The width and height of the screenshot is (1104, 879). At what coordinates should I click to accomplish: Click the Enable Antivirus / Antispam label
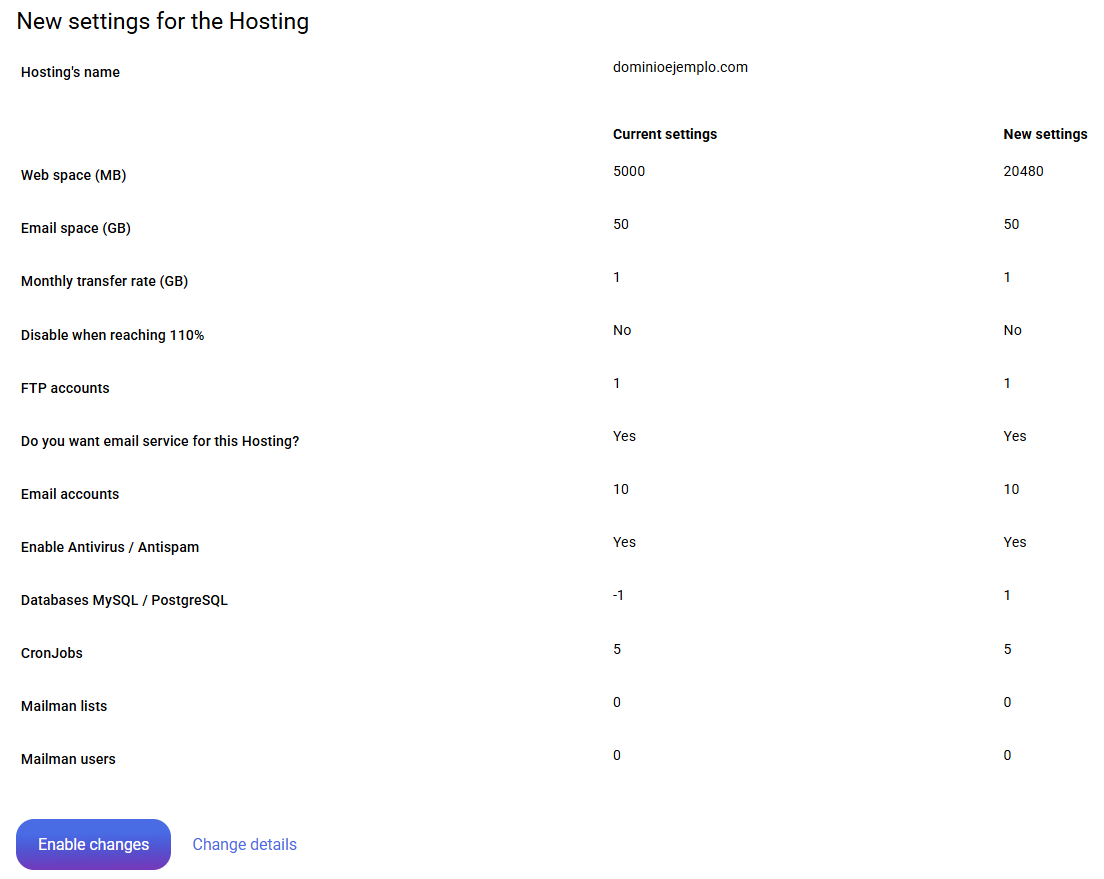(x=110, y=547)
